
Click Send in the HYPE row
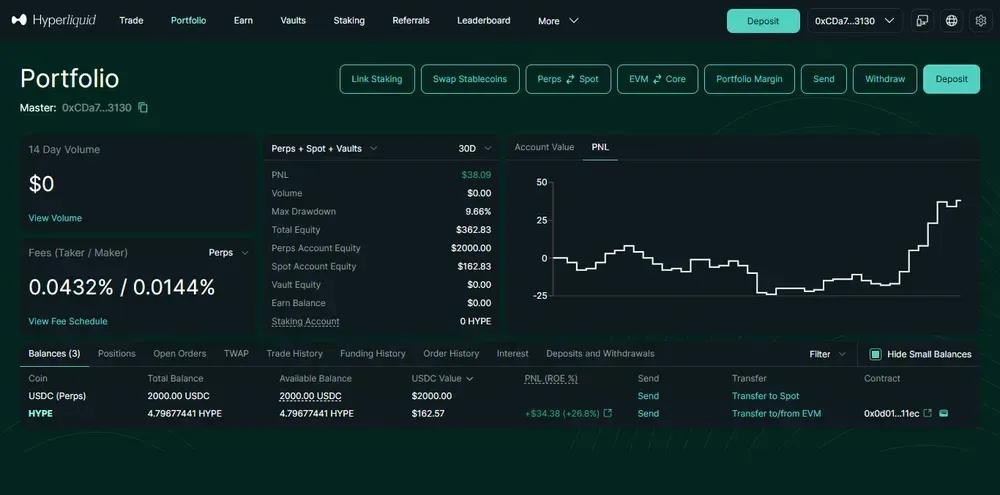click(x=648, y=413)
